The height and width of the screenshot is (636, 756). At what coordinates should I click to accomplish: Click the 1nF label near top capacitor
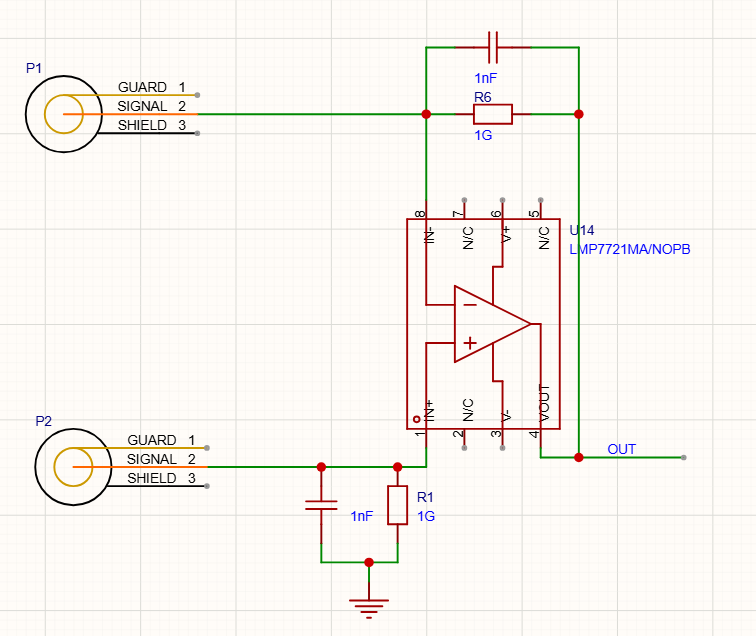coord(486,78)
